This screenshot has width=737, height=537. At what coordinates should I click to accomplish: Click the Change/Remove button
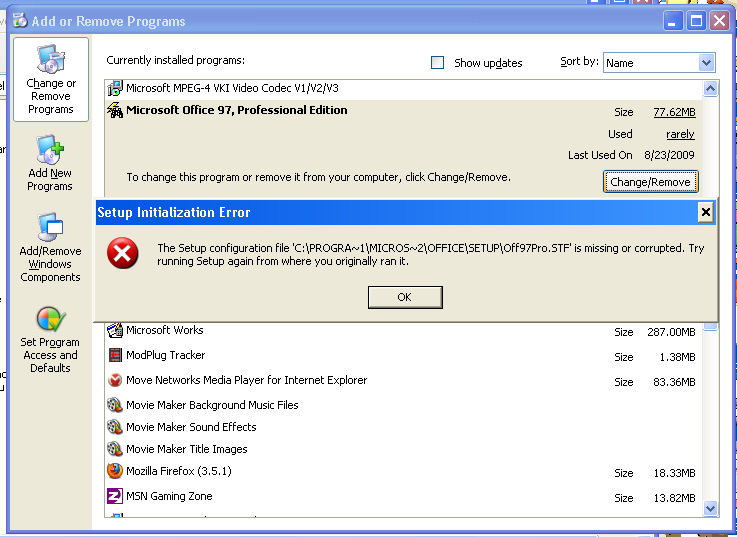[650, 182]
